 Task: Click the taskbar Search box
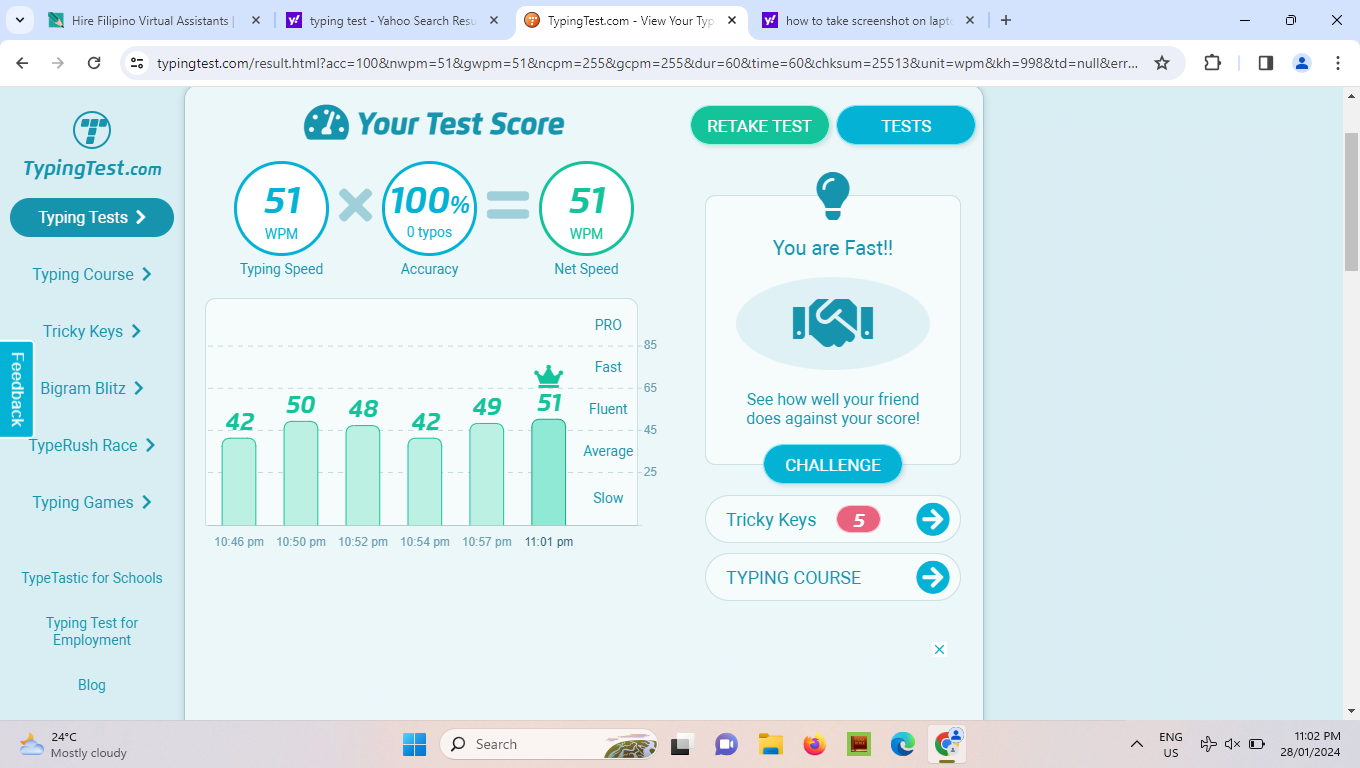[x=549, y=744]
